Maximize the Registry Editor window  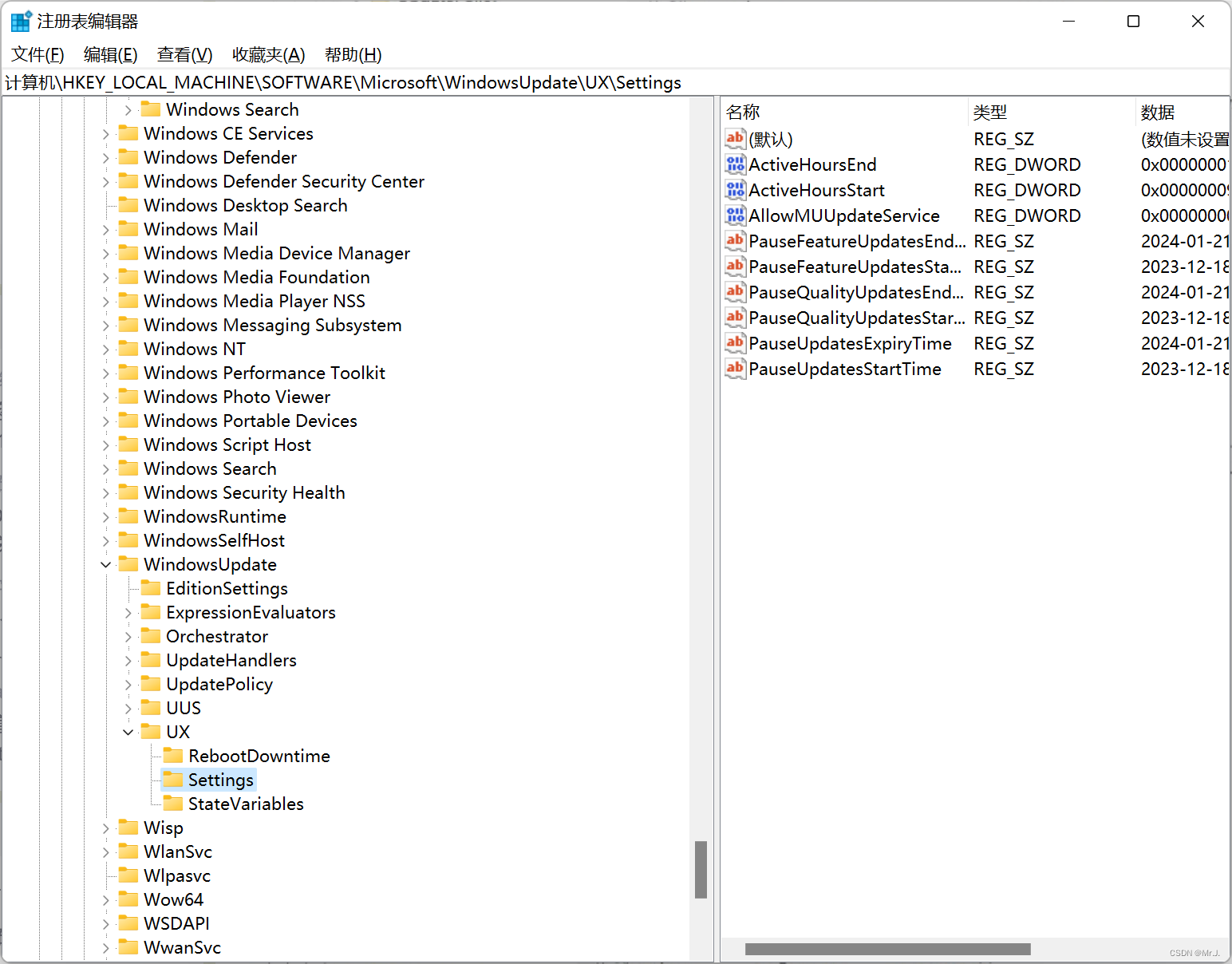click(x=1133, y=22)
